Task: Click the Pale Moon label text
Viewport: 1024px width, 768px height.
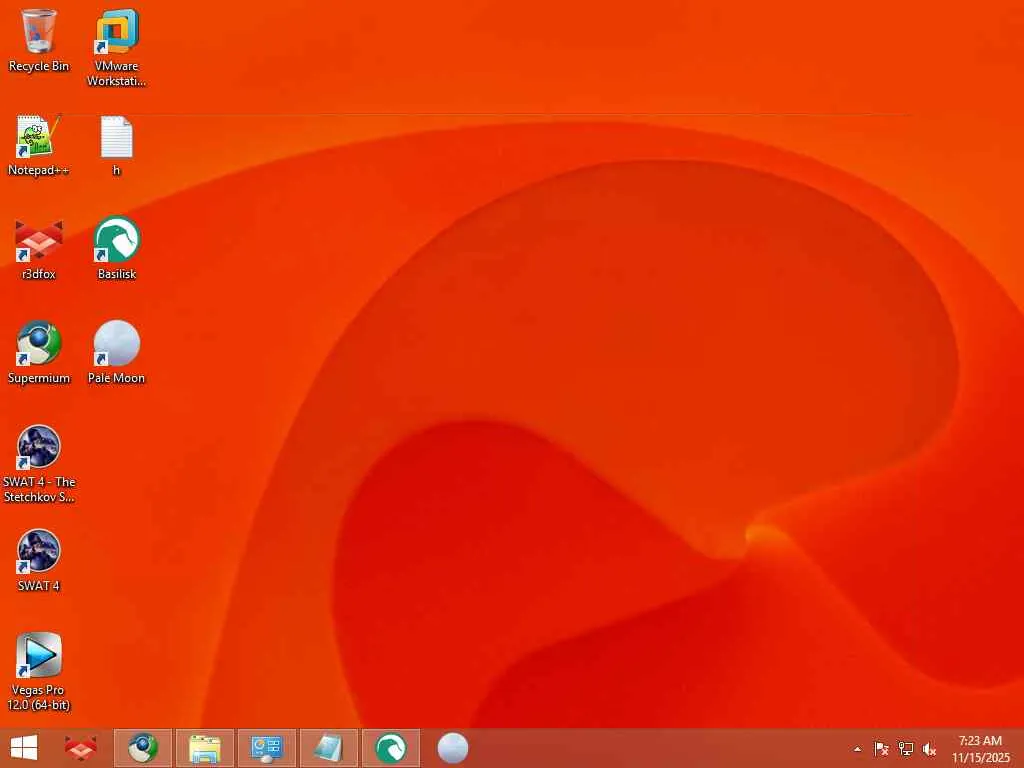Action: point(116,378)
